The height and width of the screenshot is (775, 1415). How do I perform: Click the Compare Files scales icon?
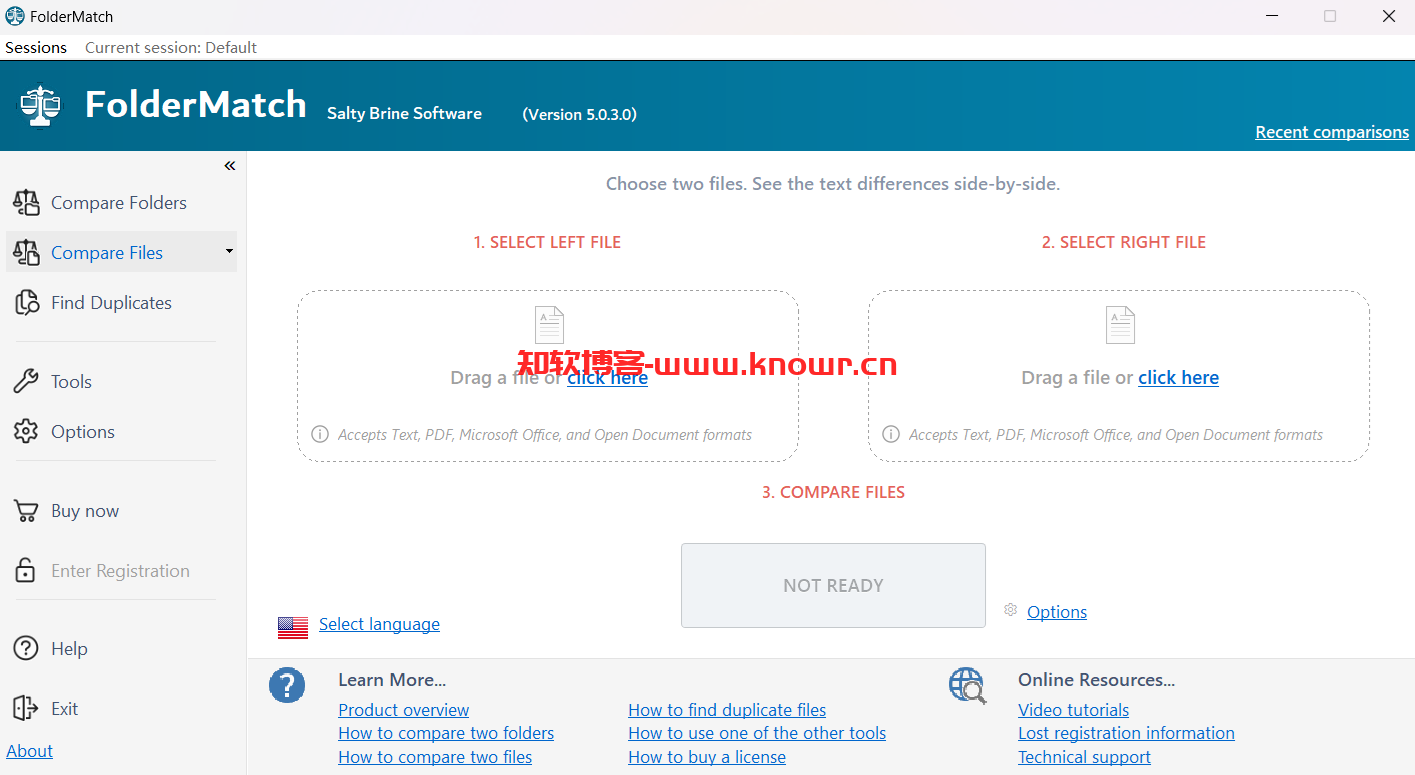[x=26, y=253]
